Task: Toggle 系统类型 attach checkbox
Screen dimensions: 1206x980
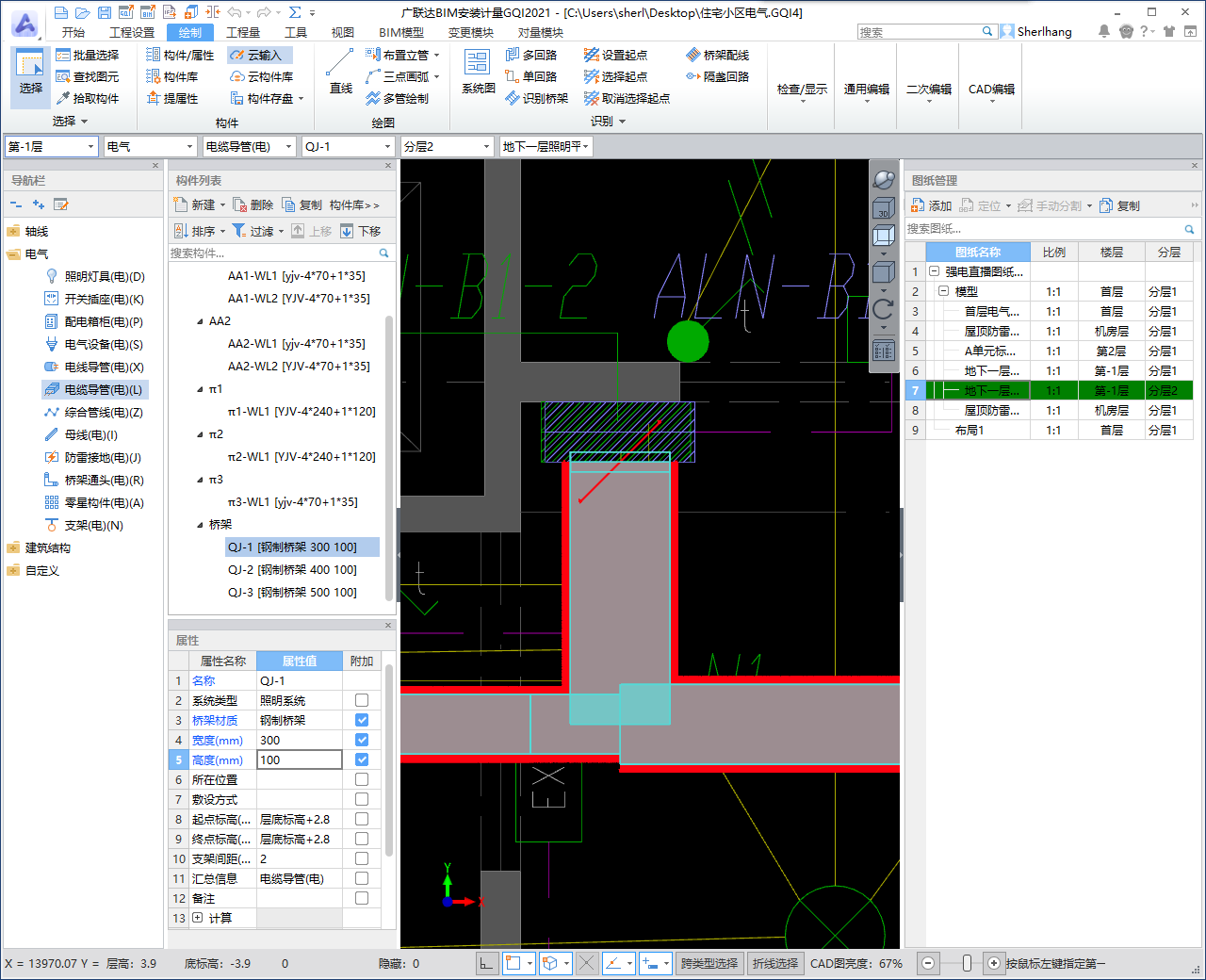Action: (x=362, y=700)
